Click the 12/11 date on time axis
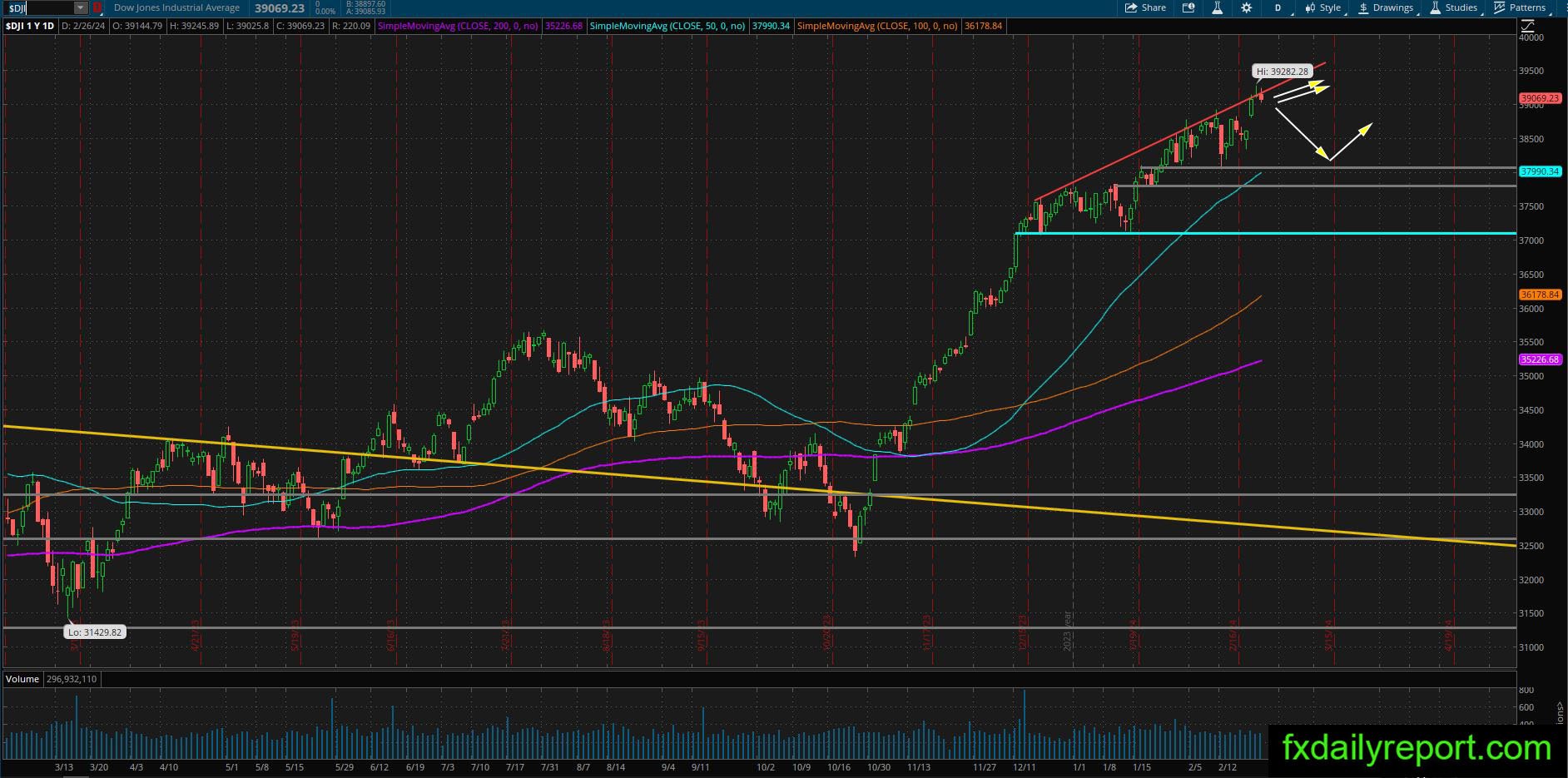 [x=1025, y=767]
